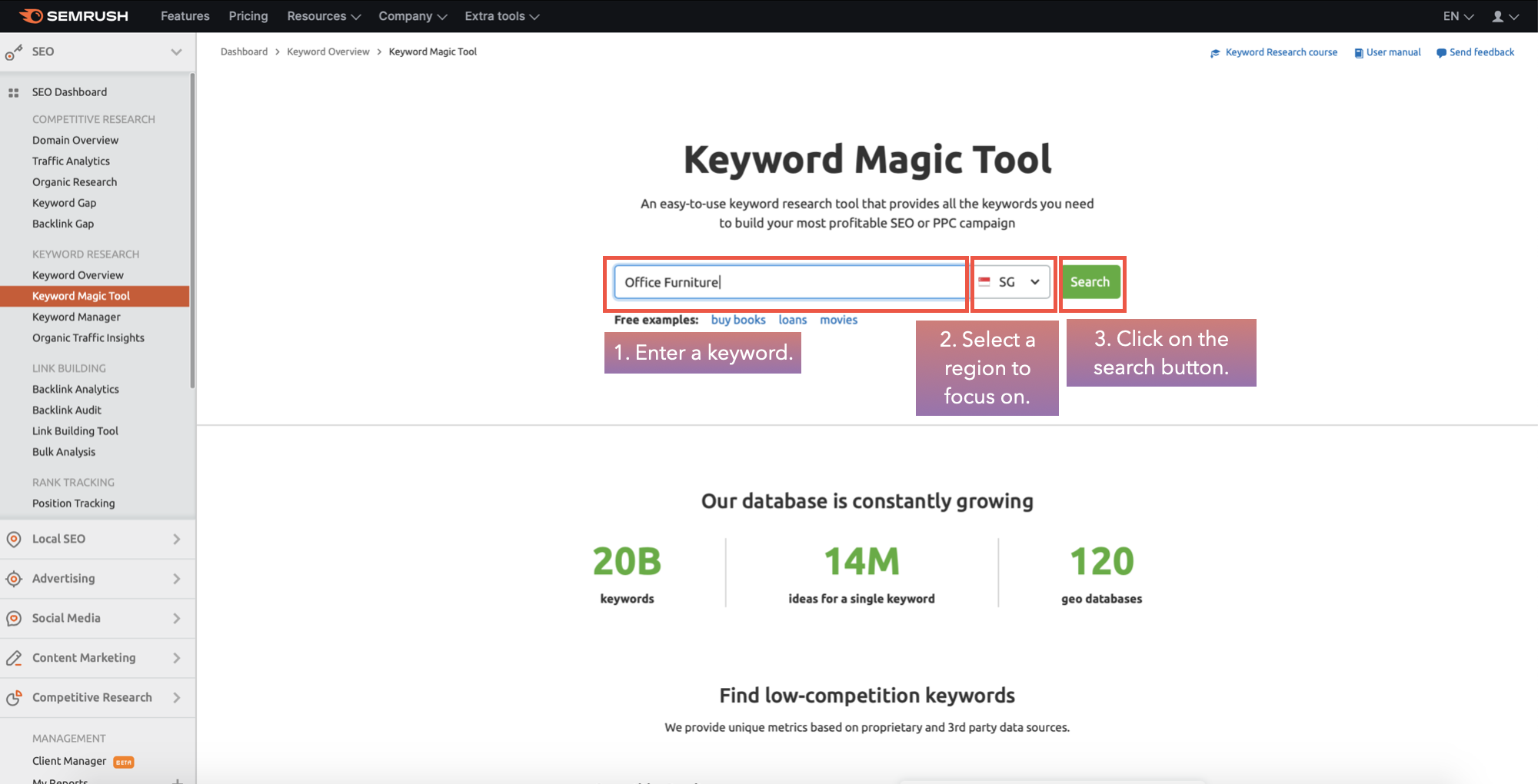This screenshot has height=784, width=1538.
Task: Open the EN language dropdown
Action: (x=1458, y=16)
